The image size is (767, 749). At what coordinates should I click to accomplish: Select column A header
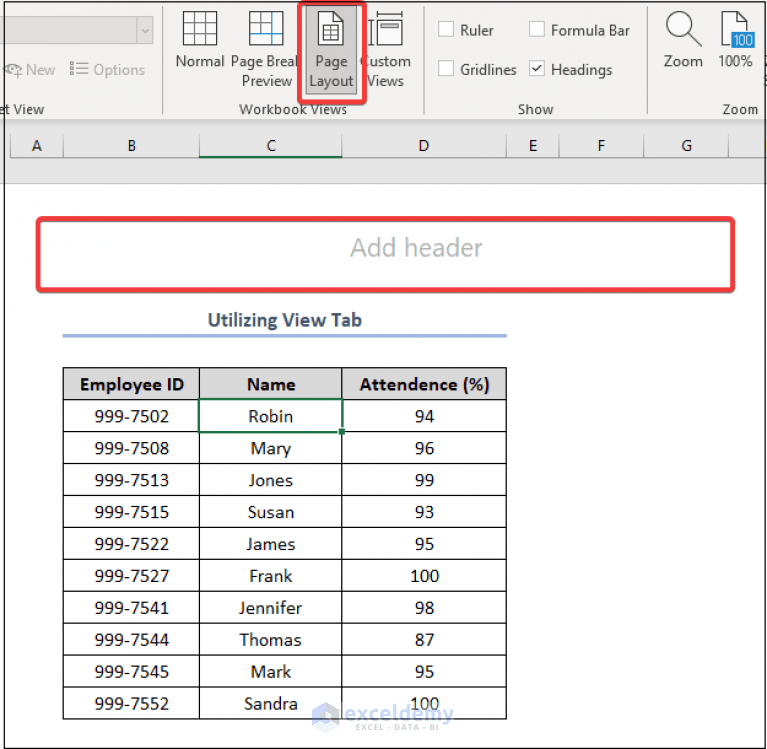[x=37, y=146]
